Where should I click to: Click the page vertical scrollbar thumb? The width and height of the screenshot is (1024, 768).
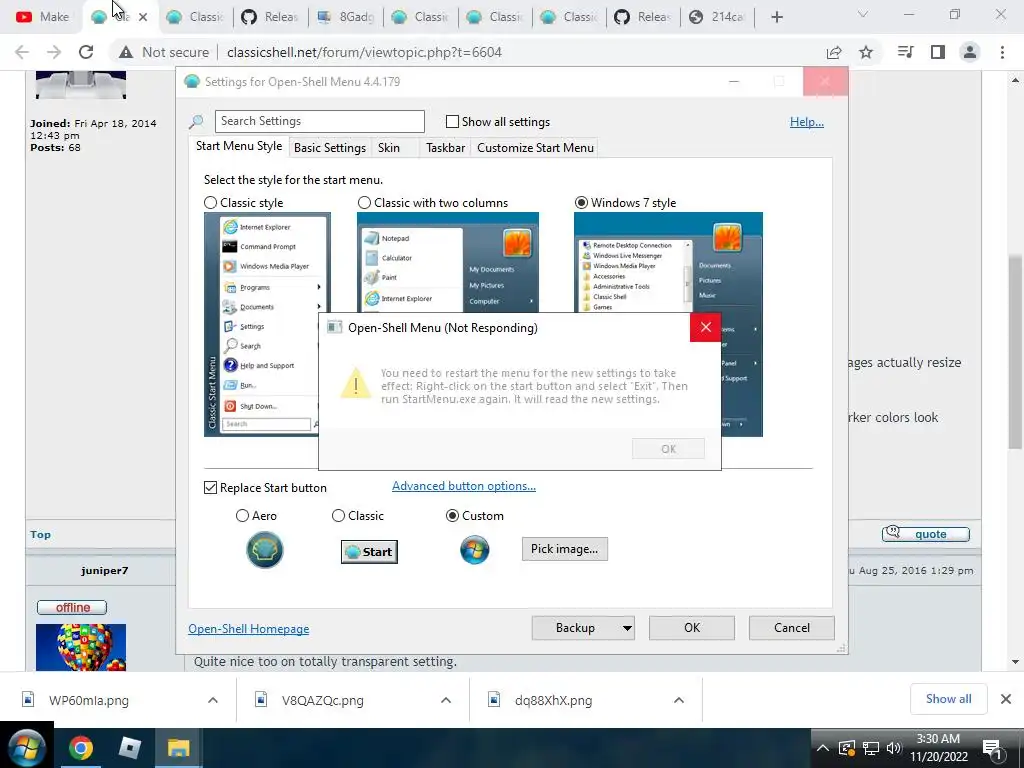(1015, 351)
